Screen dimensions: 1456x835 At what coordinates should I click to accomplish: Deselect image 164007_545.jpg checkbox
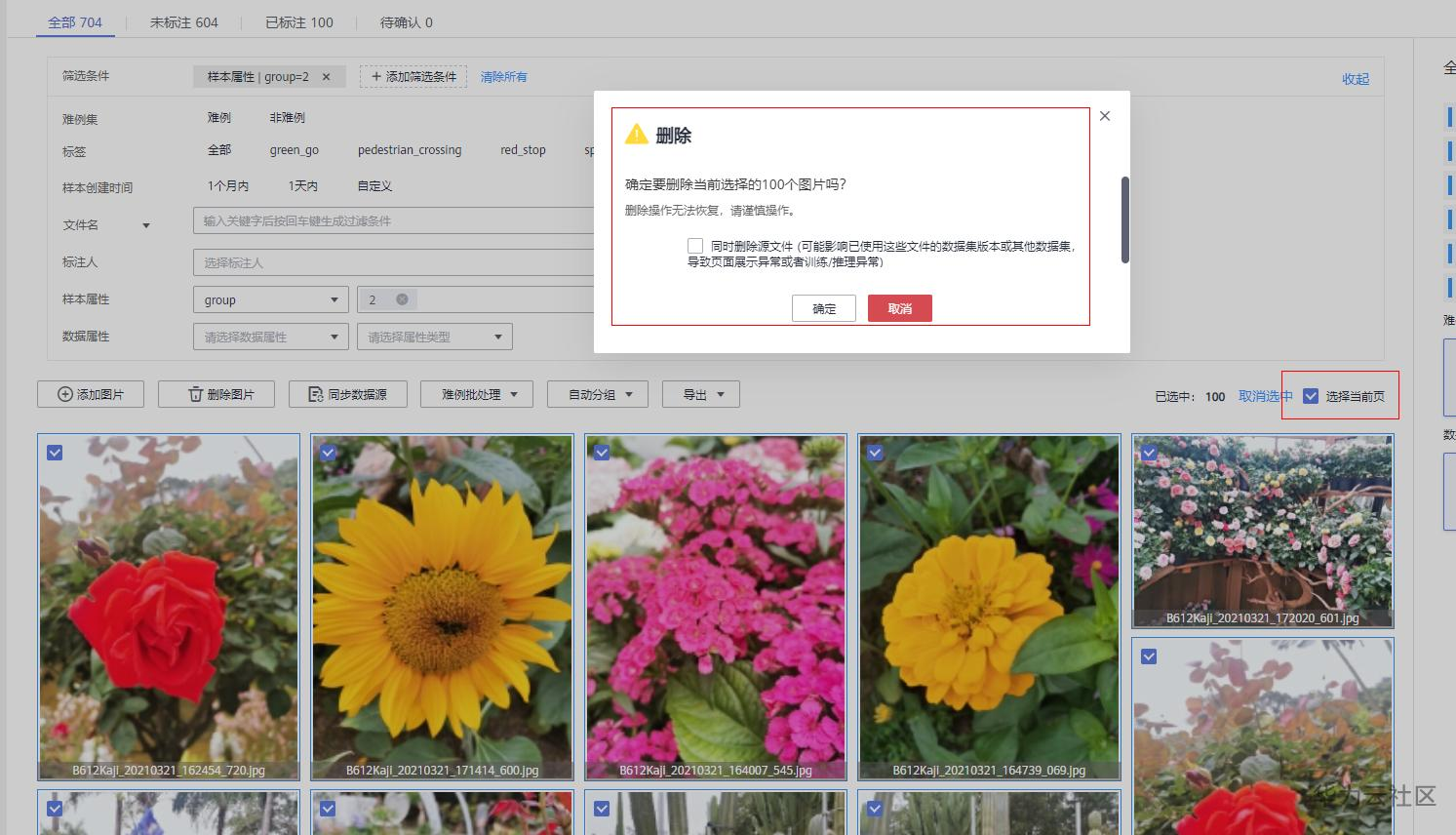pyautogui.click(x=602, y=453)
